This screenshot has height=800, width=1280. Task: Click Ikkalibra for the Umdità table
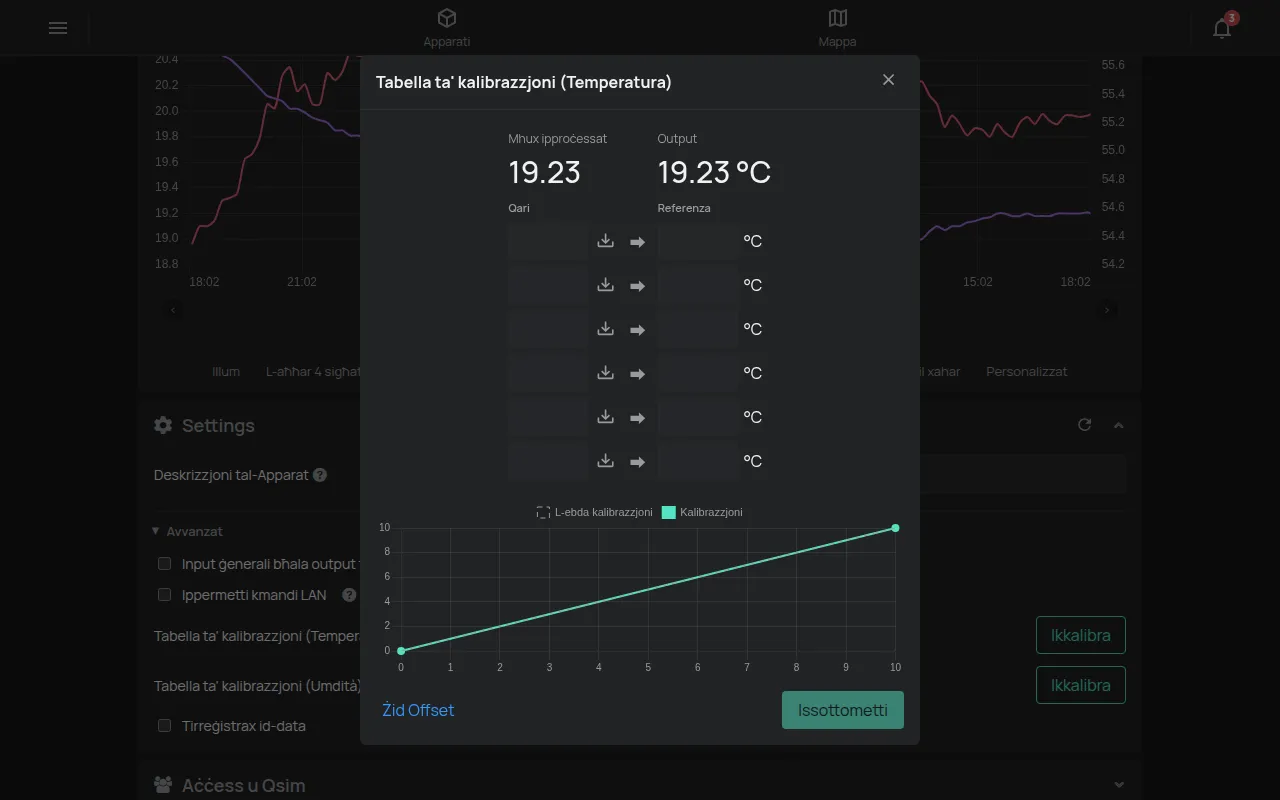tap(1081, 685)
